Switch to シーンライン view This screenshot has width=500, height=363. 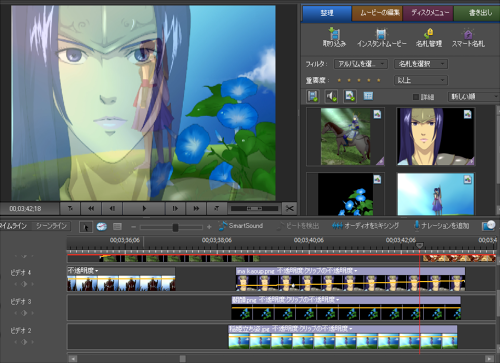[52, 226]
